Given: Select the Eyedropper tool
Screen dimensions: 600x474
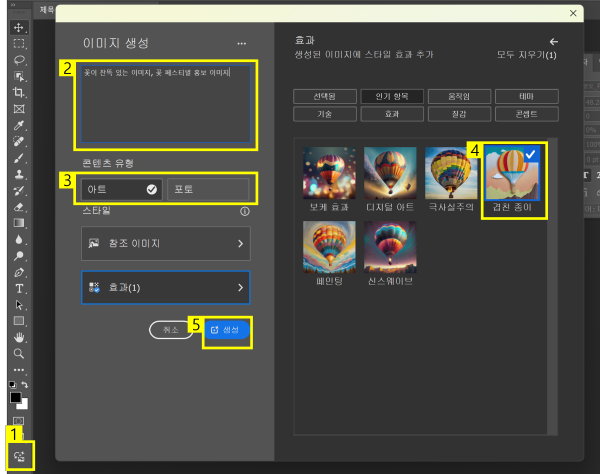Looking at the screenshot, I should [x=18, y=125].
